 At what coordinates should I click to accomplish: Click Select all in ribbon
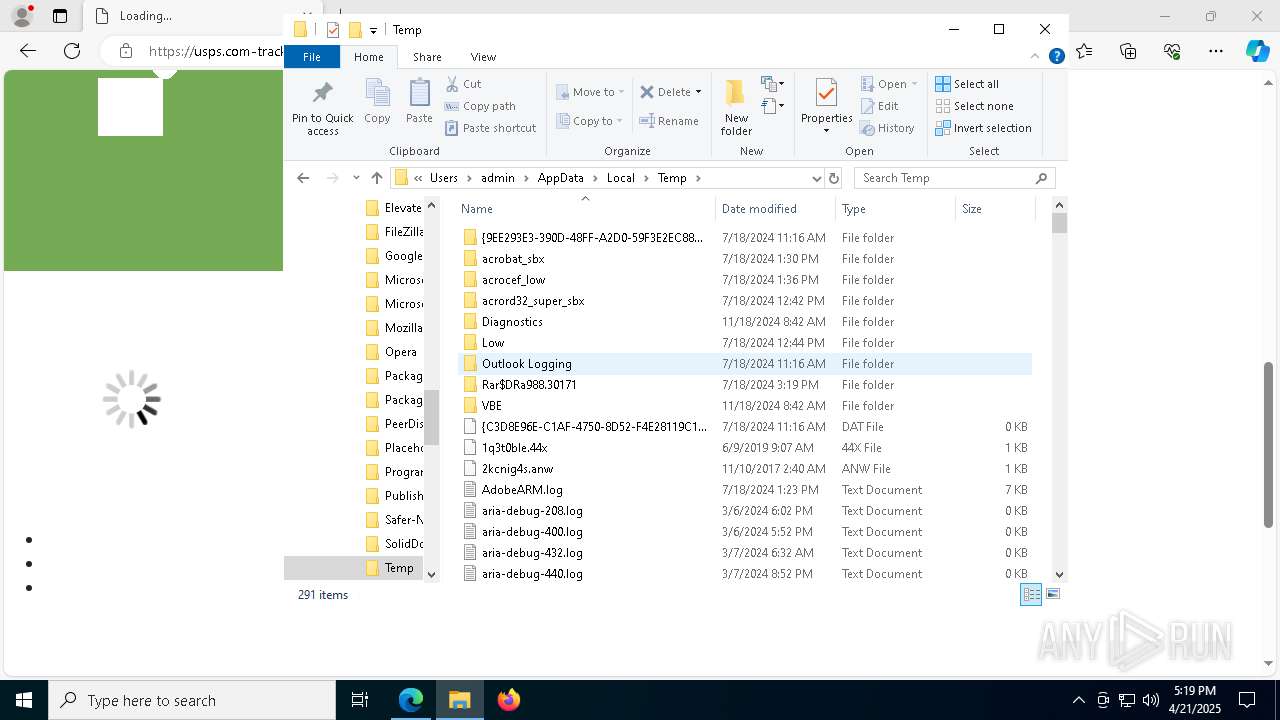click(967, 84)
